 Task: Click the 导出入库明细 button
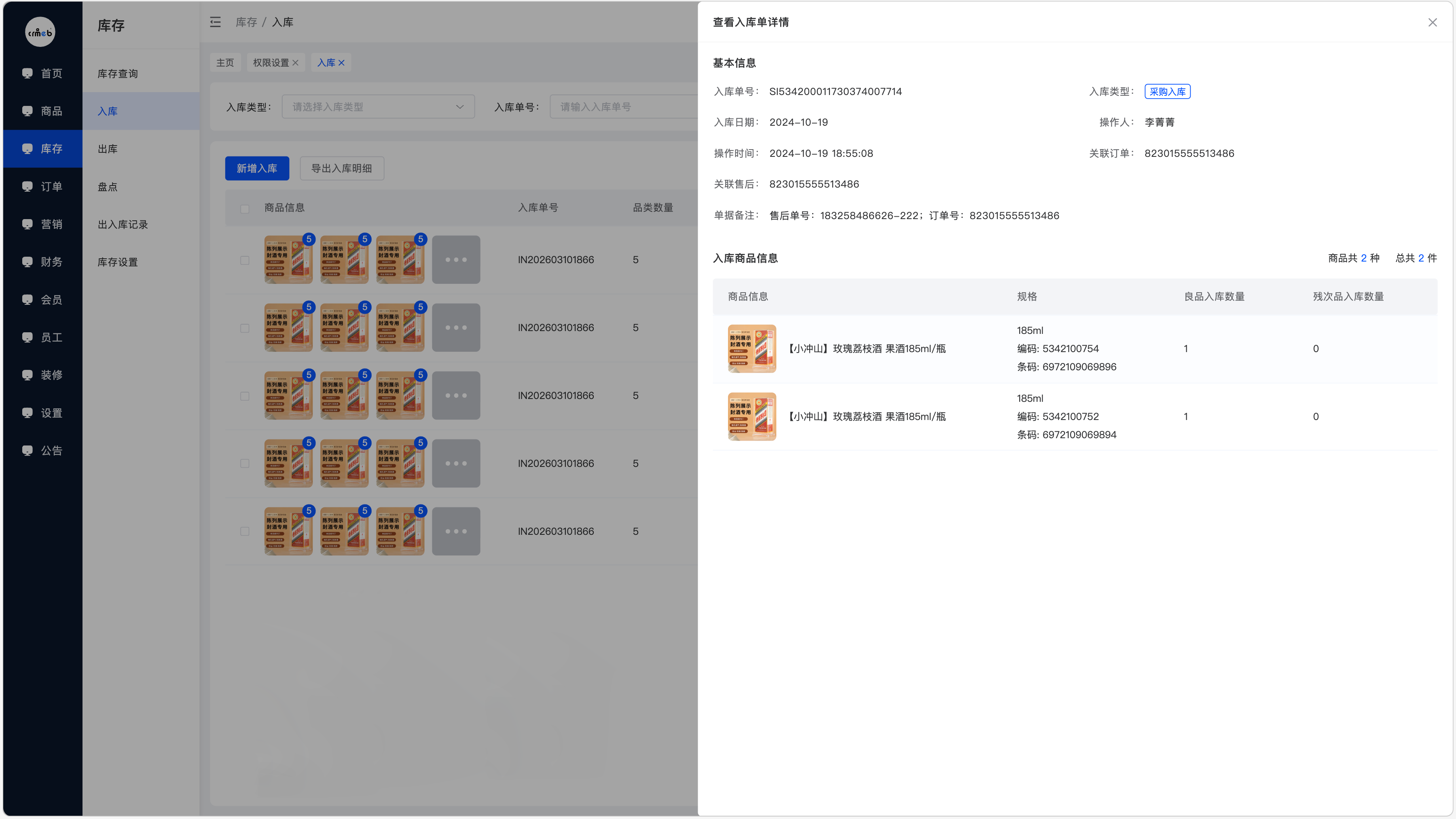(341, 168)
